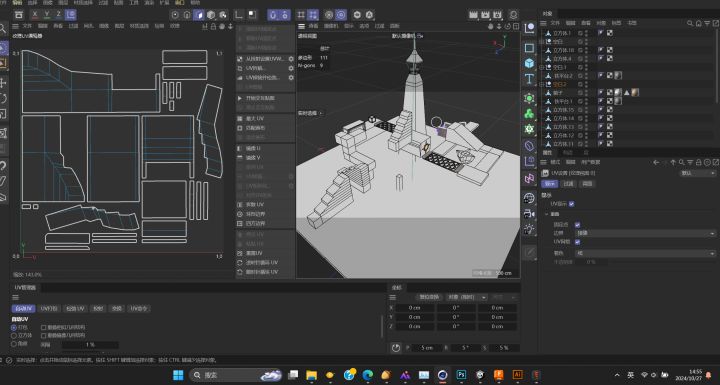
Task: Open the 实时选择 viewport dropdown
Action: tap(311, 113)
